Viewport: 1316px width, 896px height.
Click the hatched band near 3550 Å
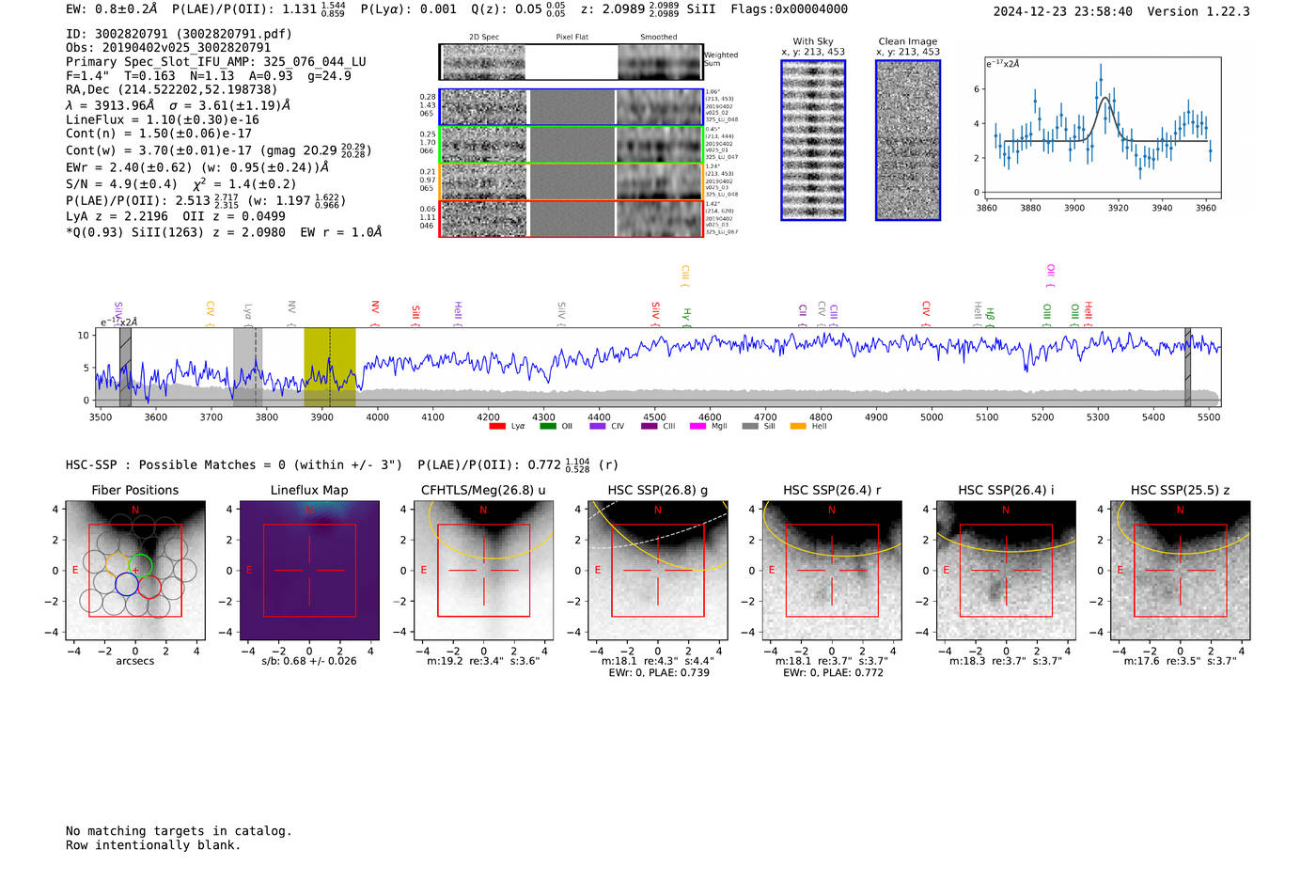(x=125, y=367)
